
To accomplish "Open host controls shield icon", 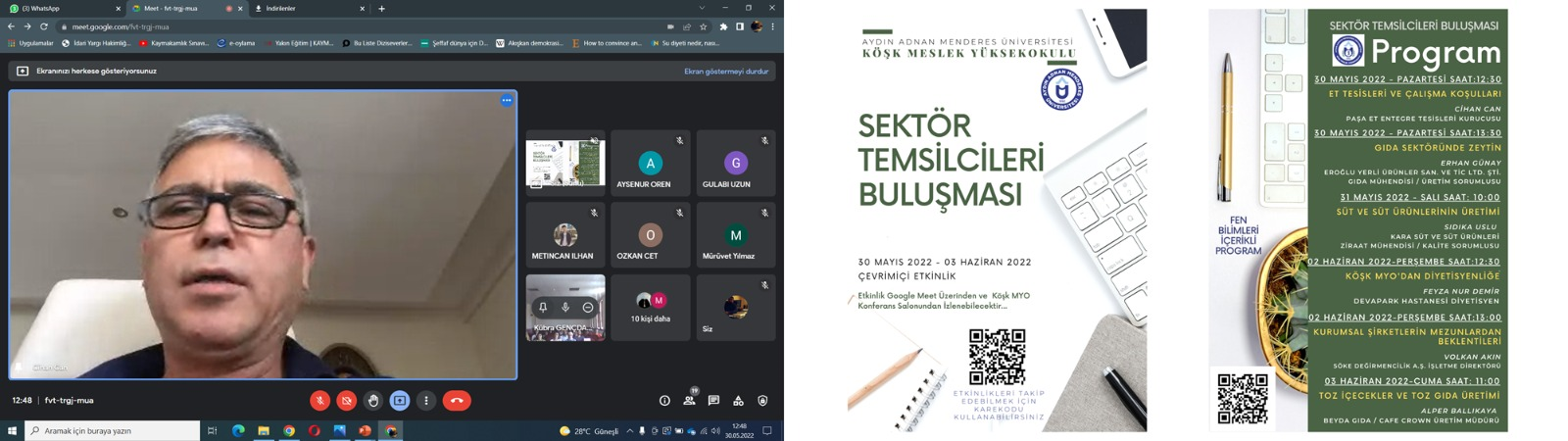I will coord(762,401).
